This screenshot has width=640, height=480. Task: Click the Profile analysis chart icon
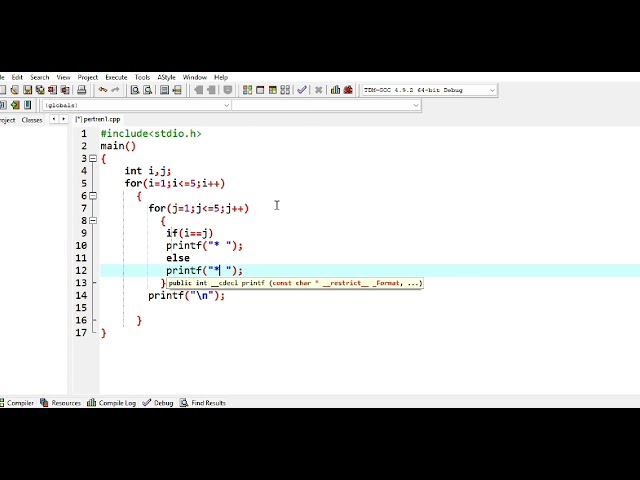coord(335,90)
